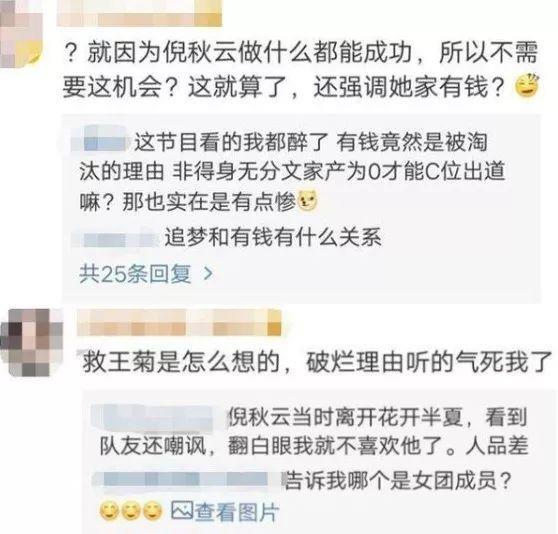
Task: Click the second commenter's blurred username
Action: (x=179, y=323)
